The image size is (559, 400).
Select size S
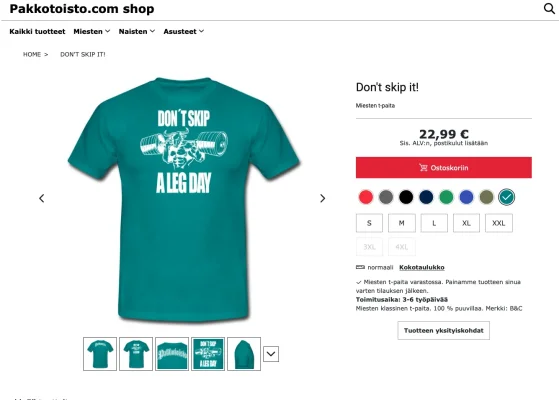tap(369, 223)
